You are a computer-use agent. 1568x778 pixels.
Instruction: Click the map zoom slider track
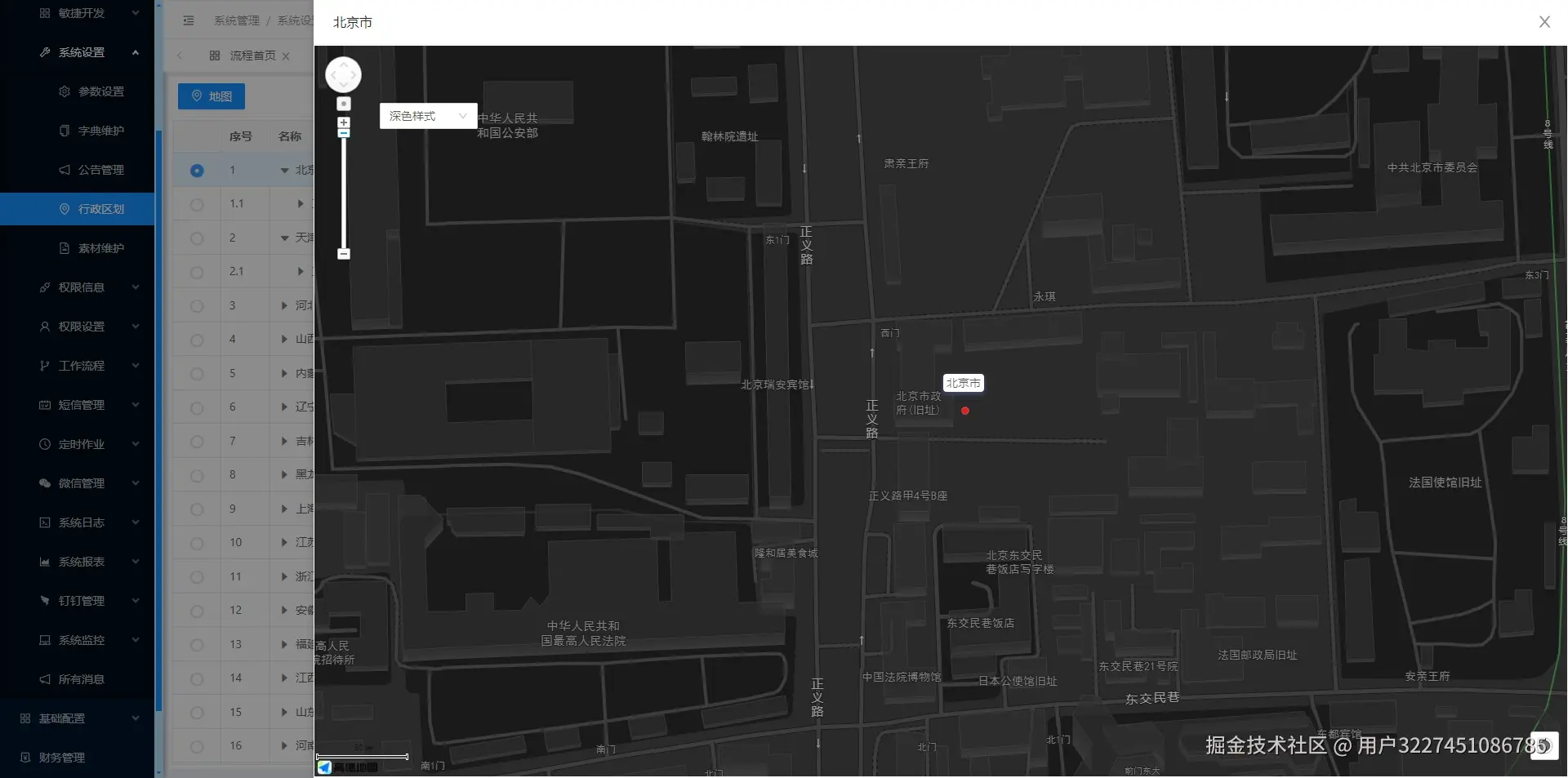point(344,194)
